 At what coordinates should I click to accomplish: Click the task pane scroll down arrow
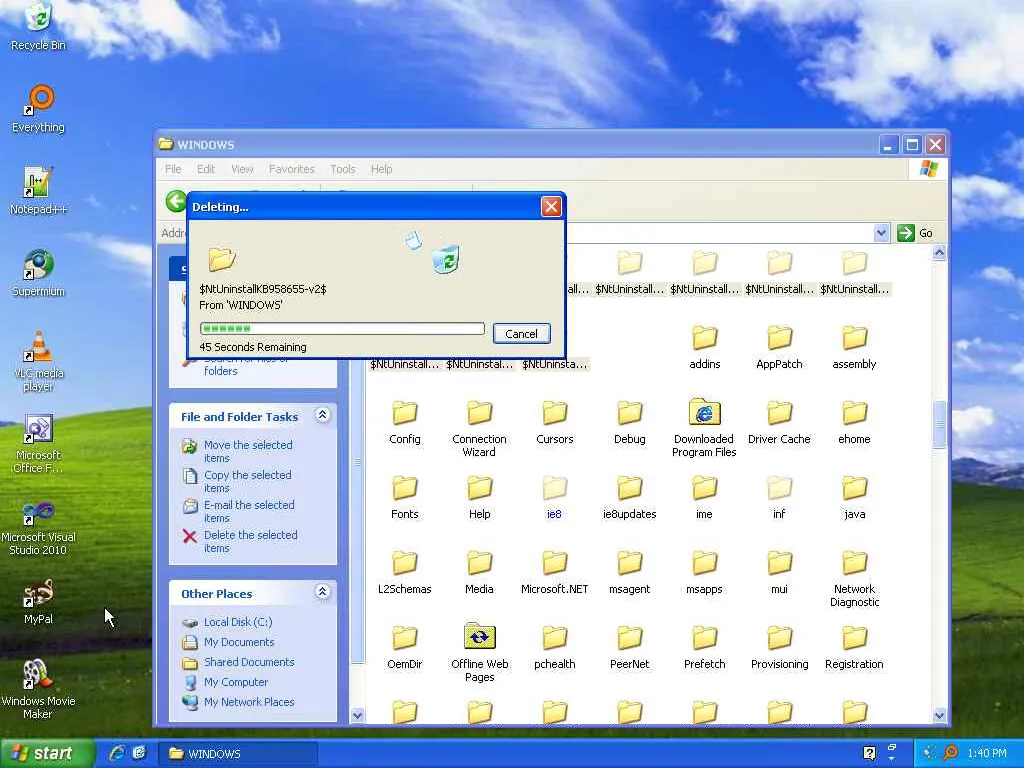(x=357, y=715)
